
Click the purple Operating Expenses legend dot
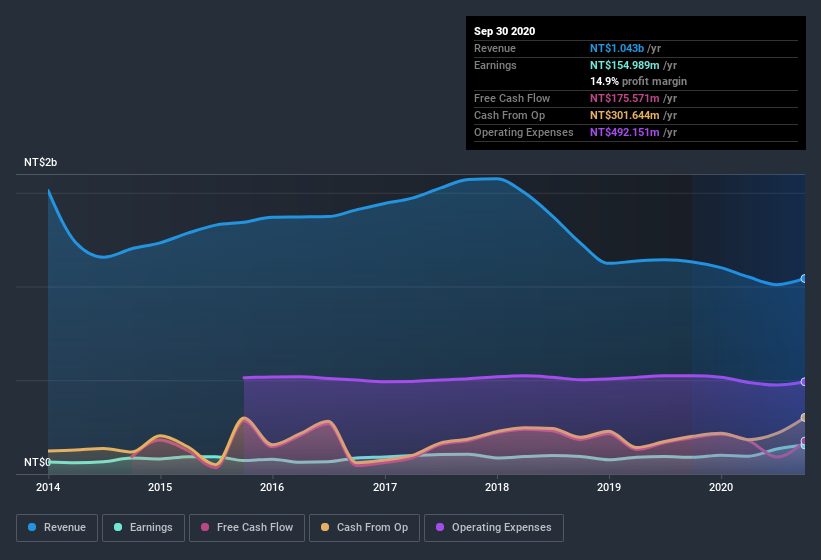click(x=441, y=527)
